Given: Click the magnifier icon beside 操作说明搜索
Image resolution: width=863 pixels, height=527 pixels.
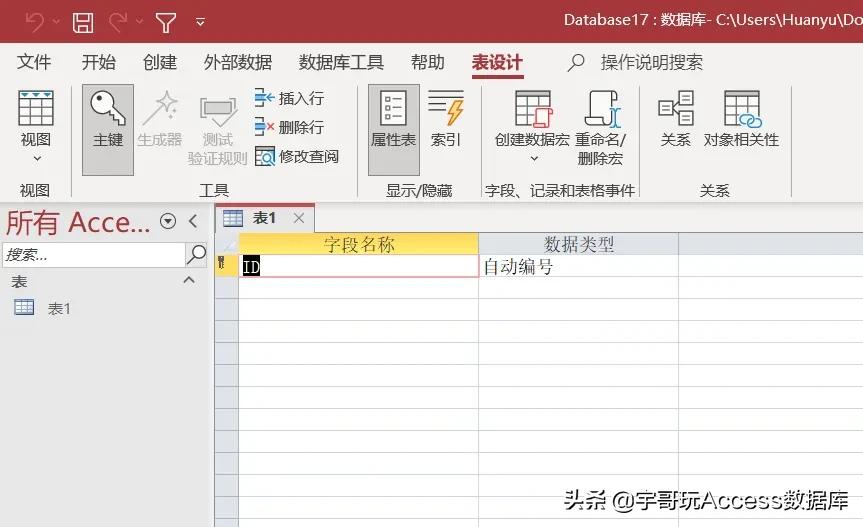Looking at the screenshot, I should coord(576,63).
